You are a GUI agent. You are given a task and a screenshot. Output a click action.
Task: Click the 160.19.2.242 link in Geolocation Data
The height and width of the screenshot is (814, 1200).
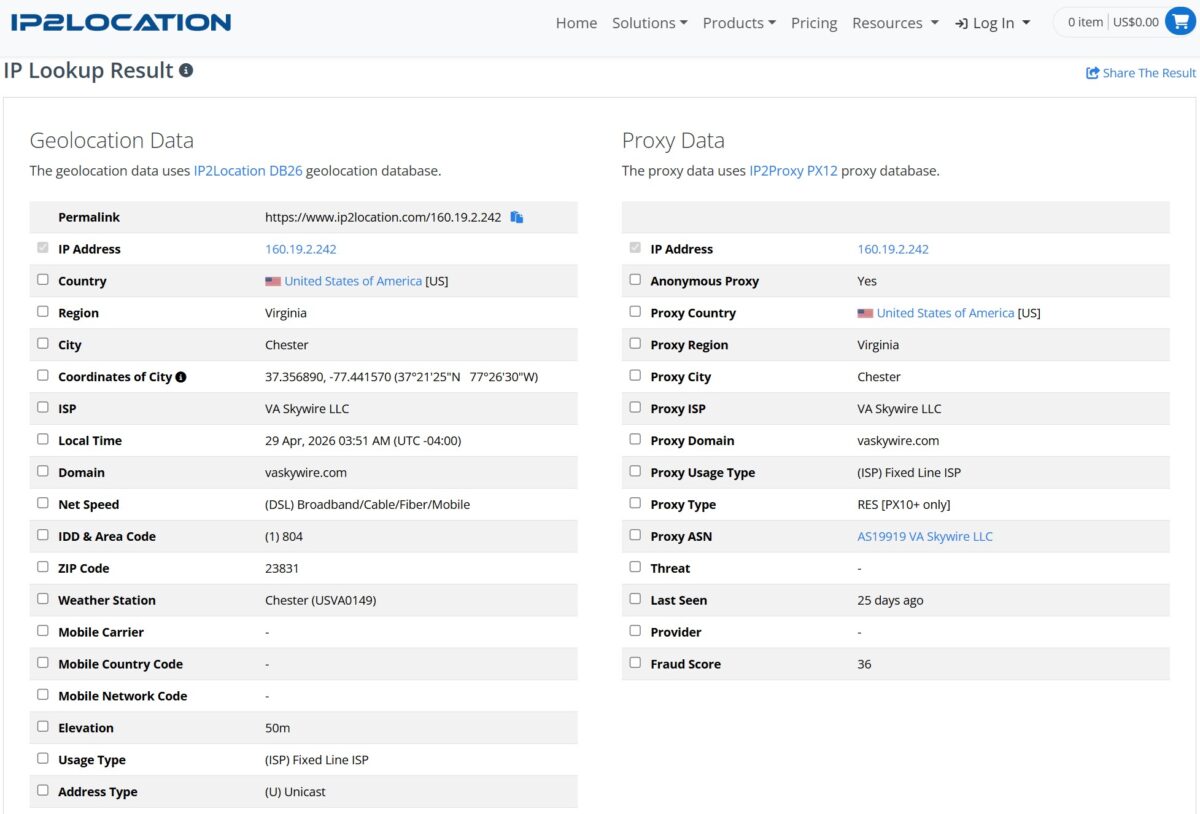301,249
